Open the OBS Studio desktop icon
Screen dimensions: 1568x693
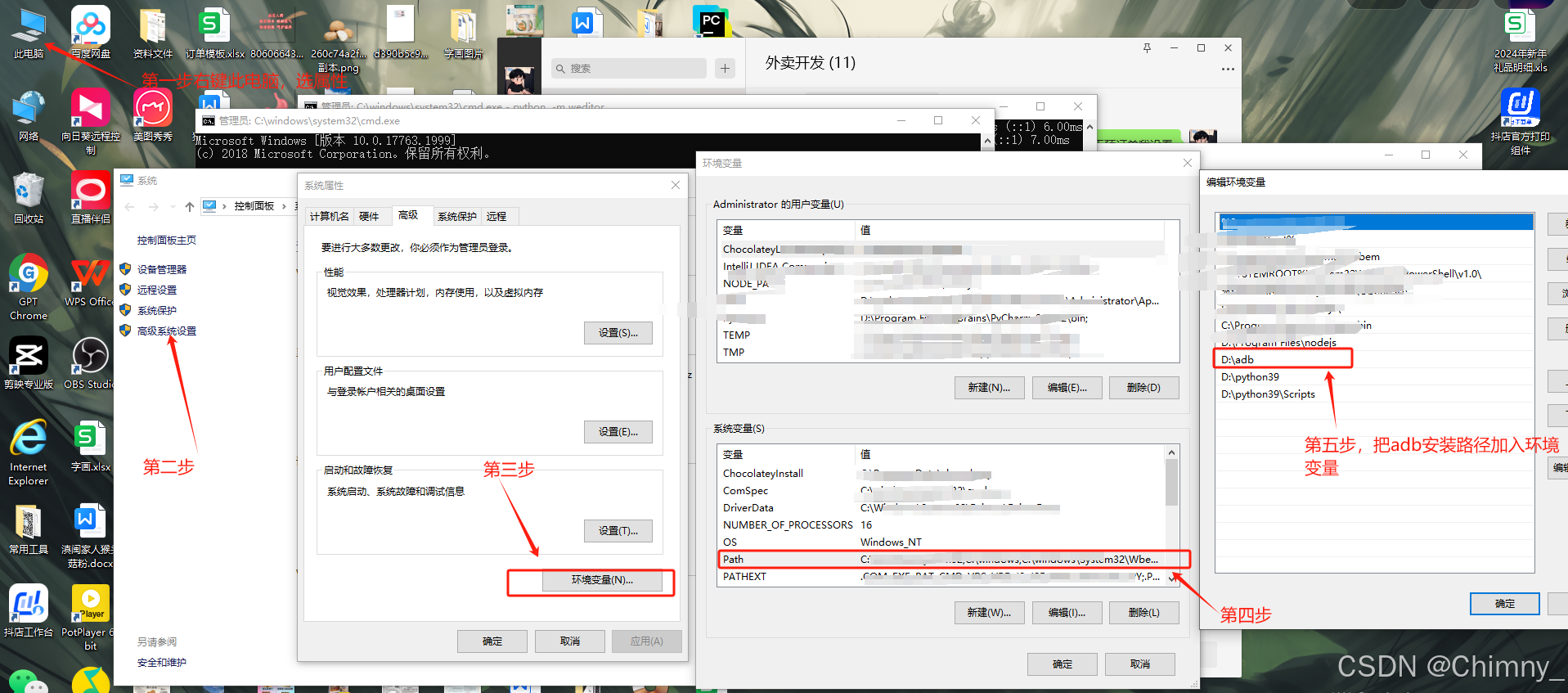click(90, 362)
